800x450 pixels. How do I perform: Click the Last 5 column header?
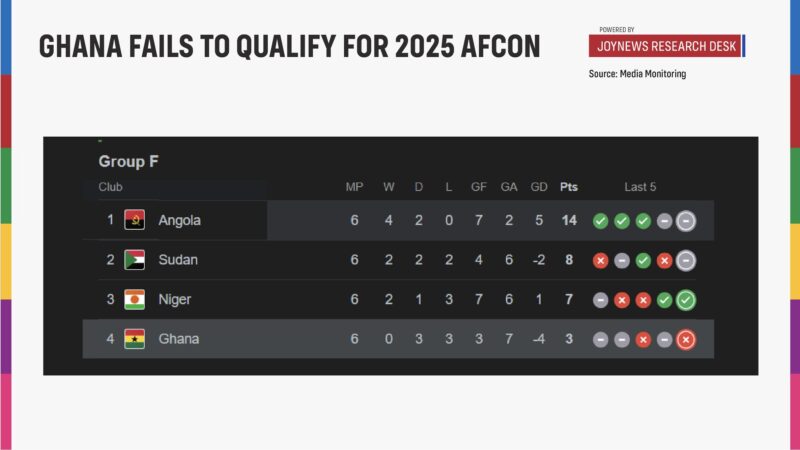640,187
